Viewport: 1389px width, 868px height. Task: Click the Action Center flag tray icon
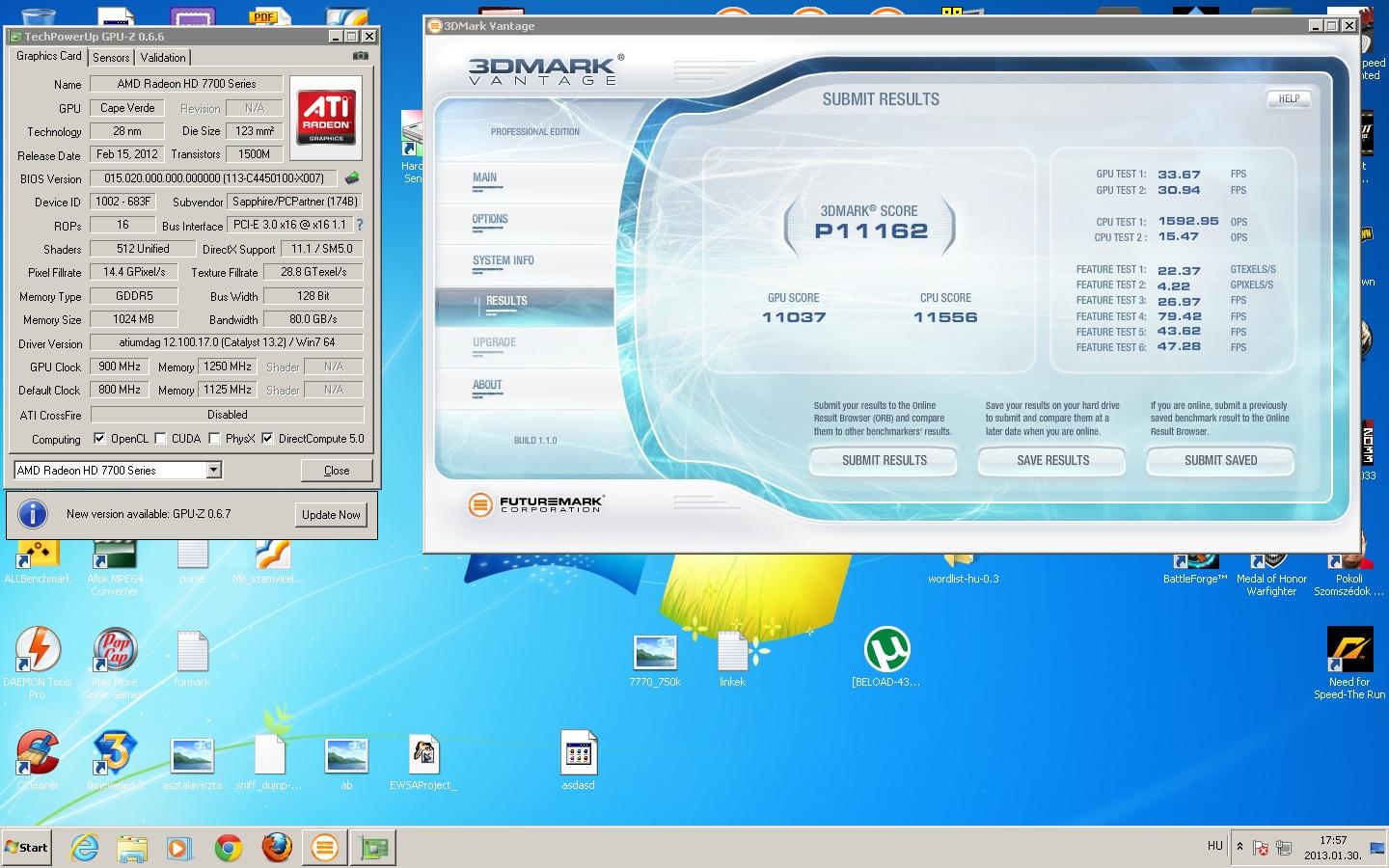[1261, 848]
